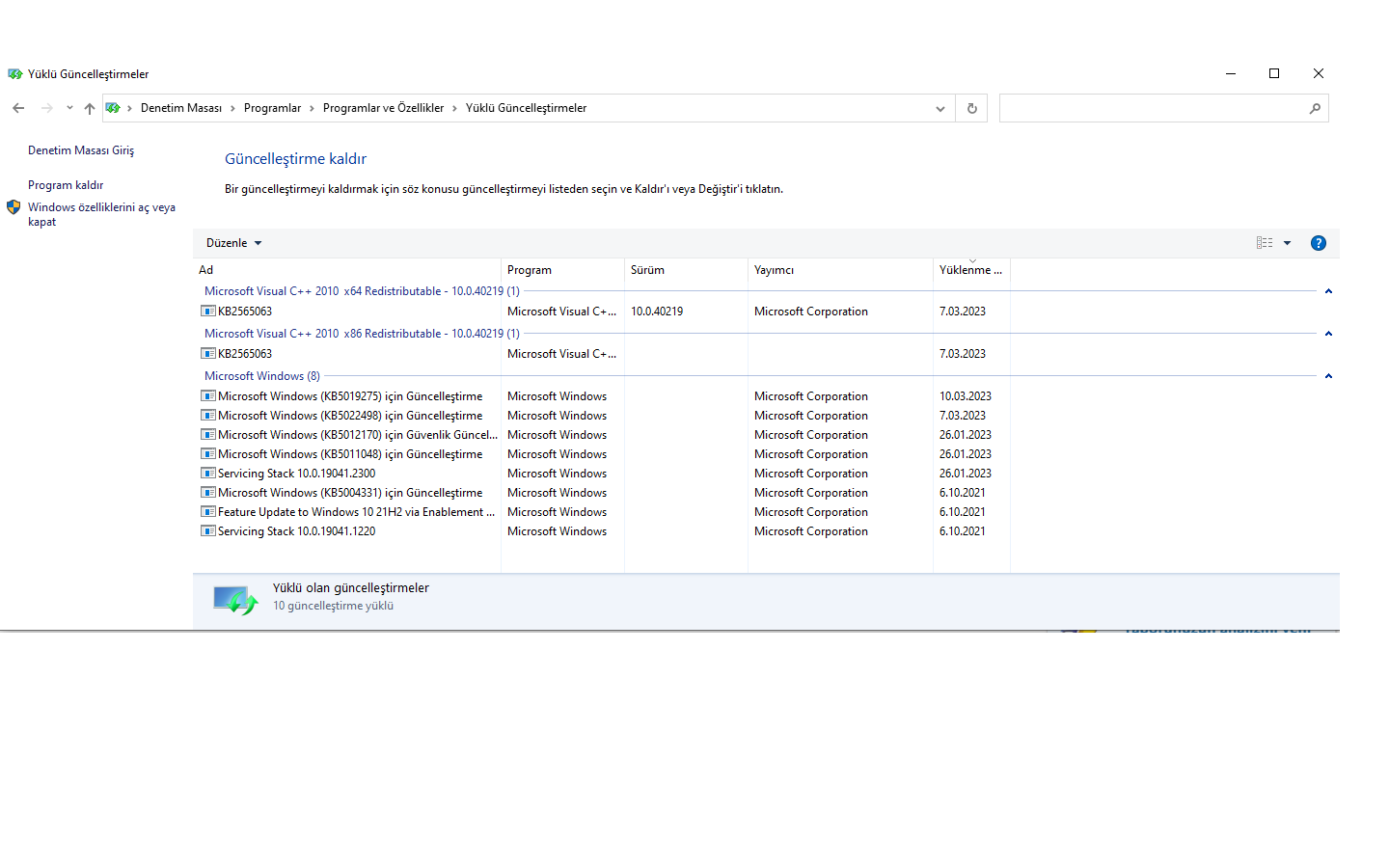Minimize the Yüklü Güncelleştirmeler window
Screen dimensions: 1389x868
pos(1231,73)
